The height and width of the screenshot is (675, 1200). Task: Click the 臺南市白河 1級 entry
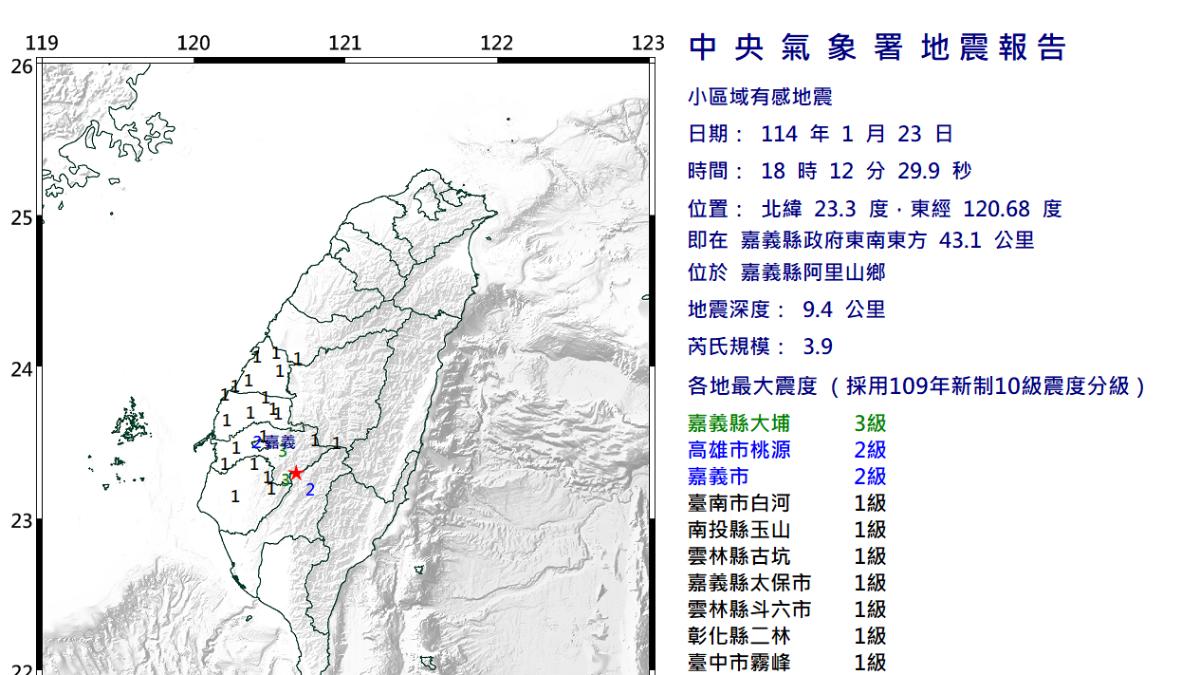click(788, 503)
